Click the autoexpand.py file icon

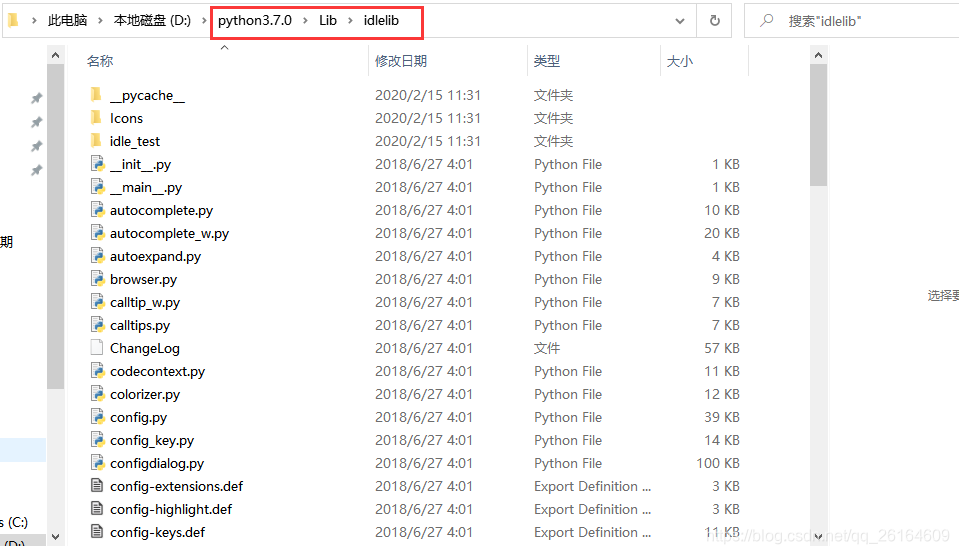click(x=97, y=256)
